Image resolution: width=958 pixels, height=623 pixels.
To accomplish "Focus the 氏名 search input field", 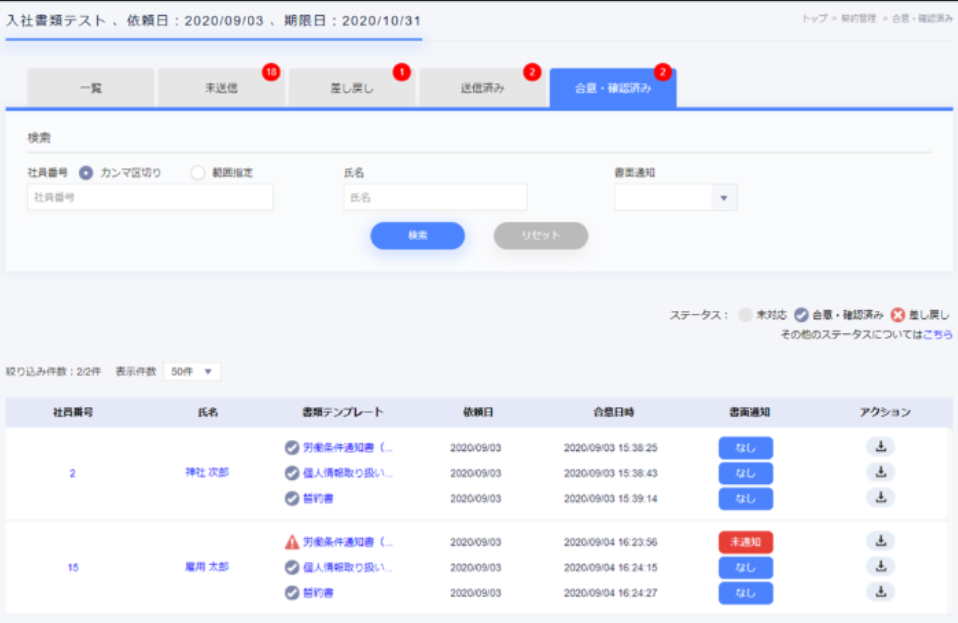I will [x=435, y=198].
